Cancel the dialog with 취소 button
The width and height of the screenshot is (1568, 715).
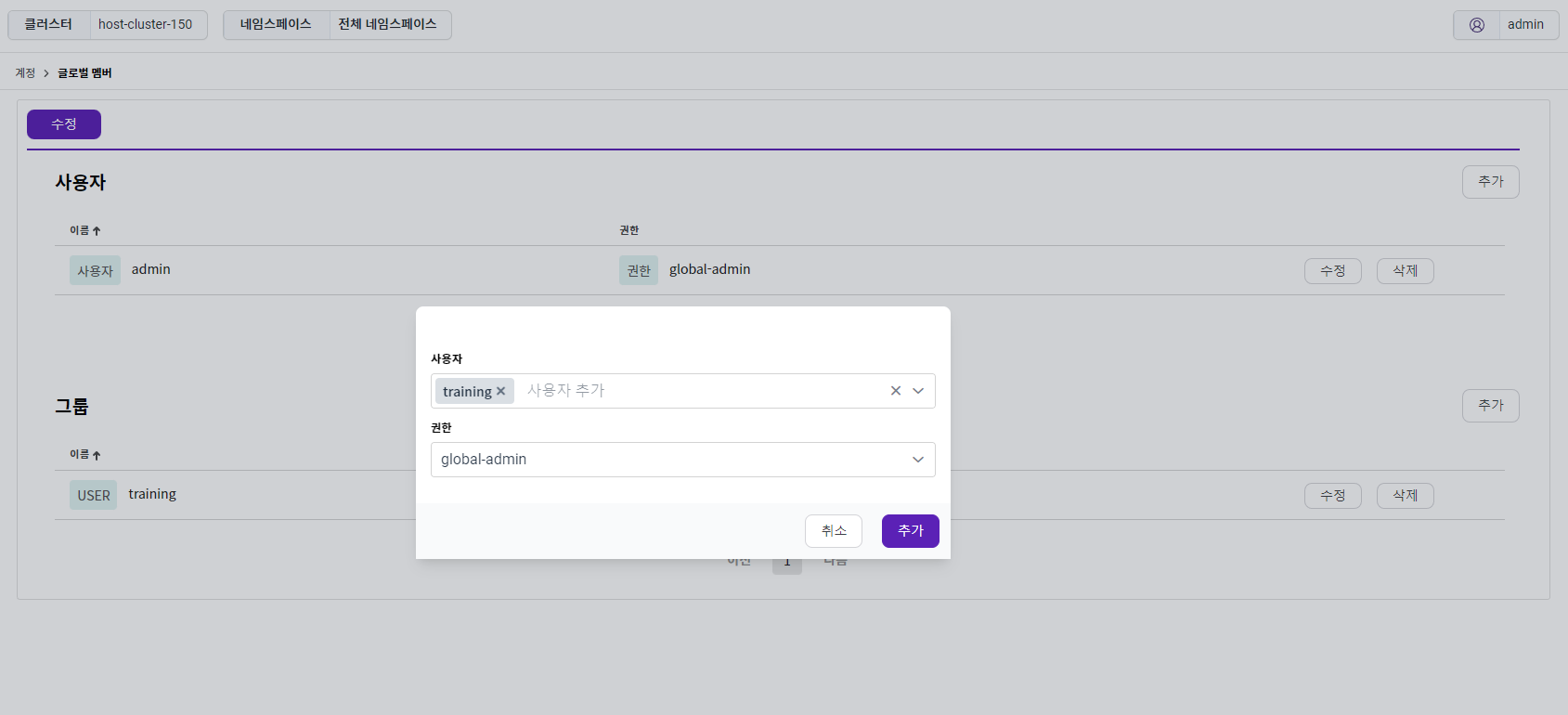click(x=834, y=531)
